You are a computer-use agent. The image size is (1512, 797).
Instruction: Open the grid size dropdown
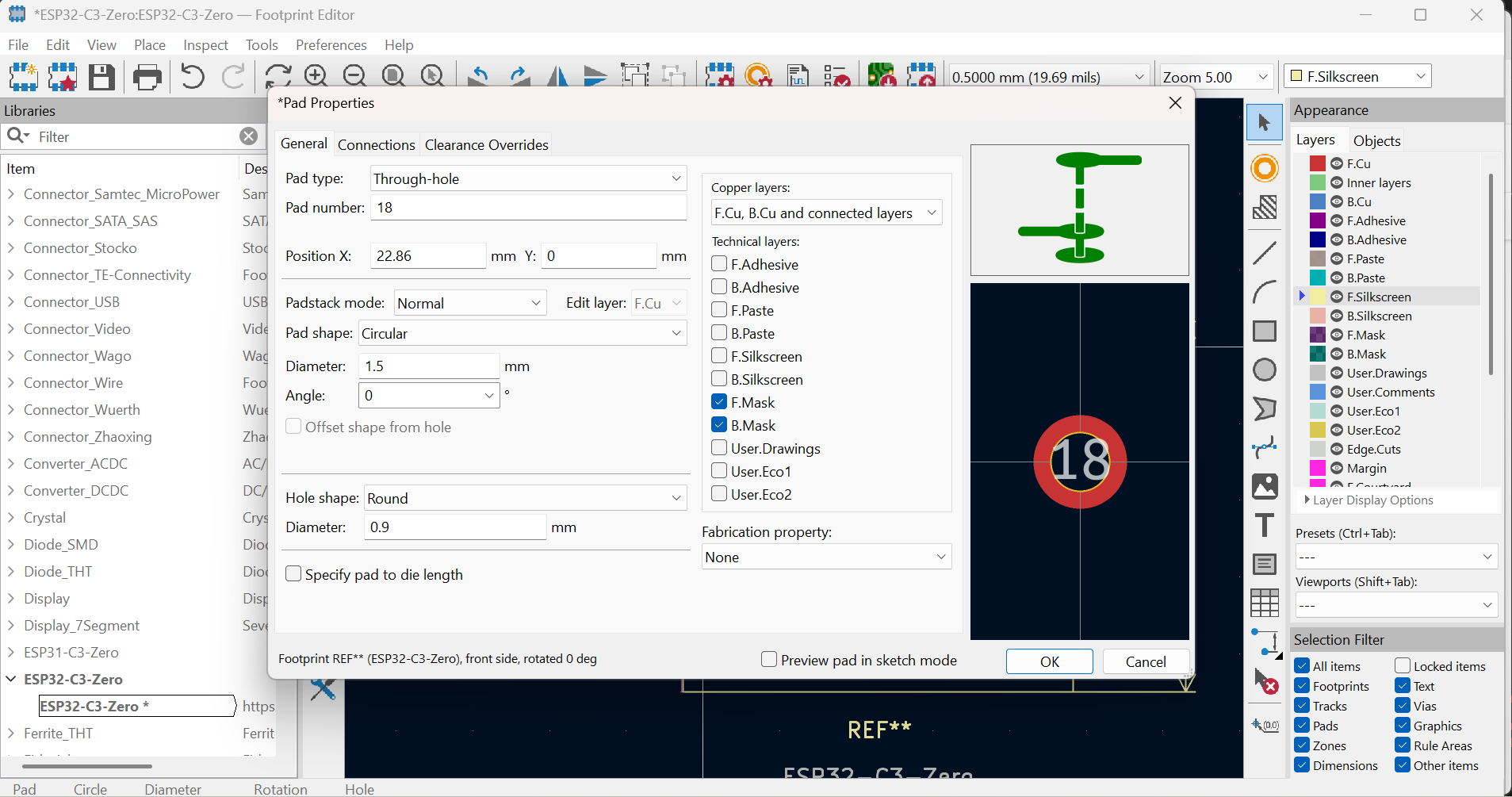(x=1050, y=77)
